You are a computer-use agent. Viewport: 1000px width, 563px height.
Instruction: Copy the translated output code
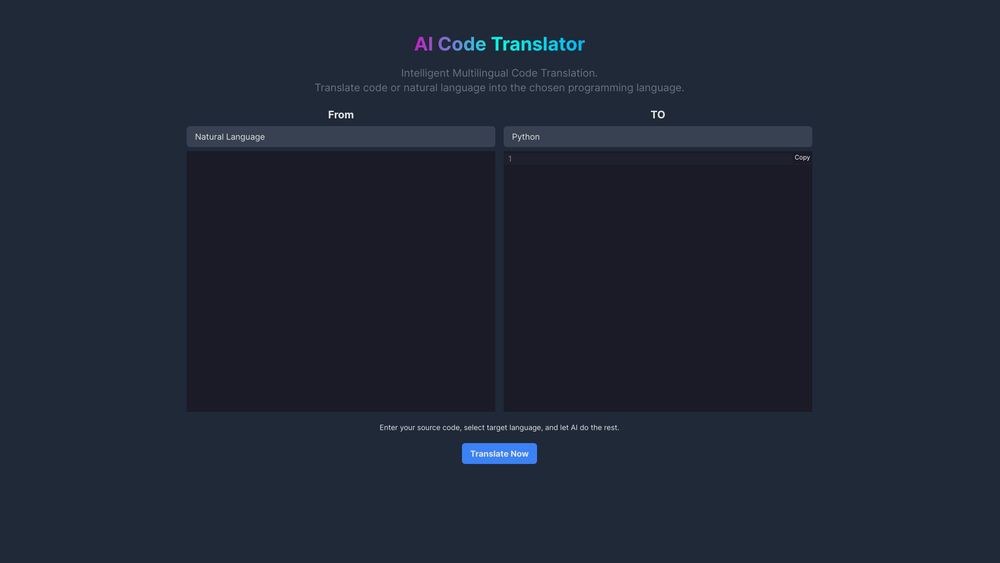802,157
